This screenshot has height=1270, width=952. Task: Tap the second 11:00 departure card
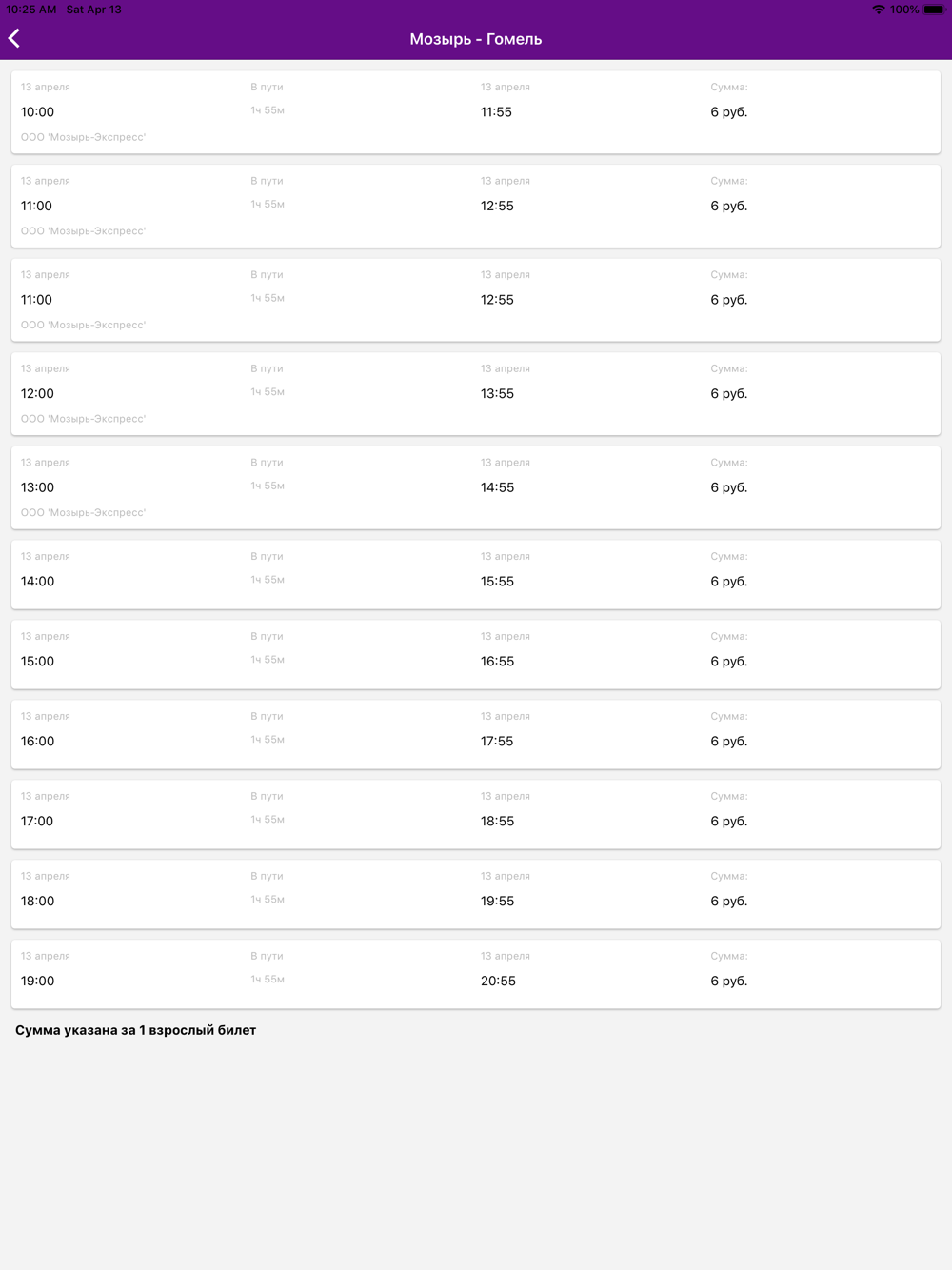pyautogui.click(x=475, y=300)
